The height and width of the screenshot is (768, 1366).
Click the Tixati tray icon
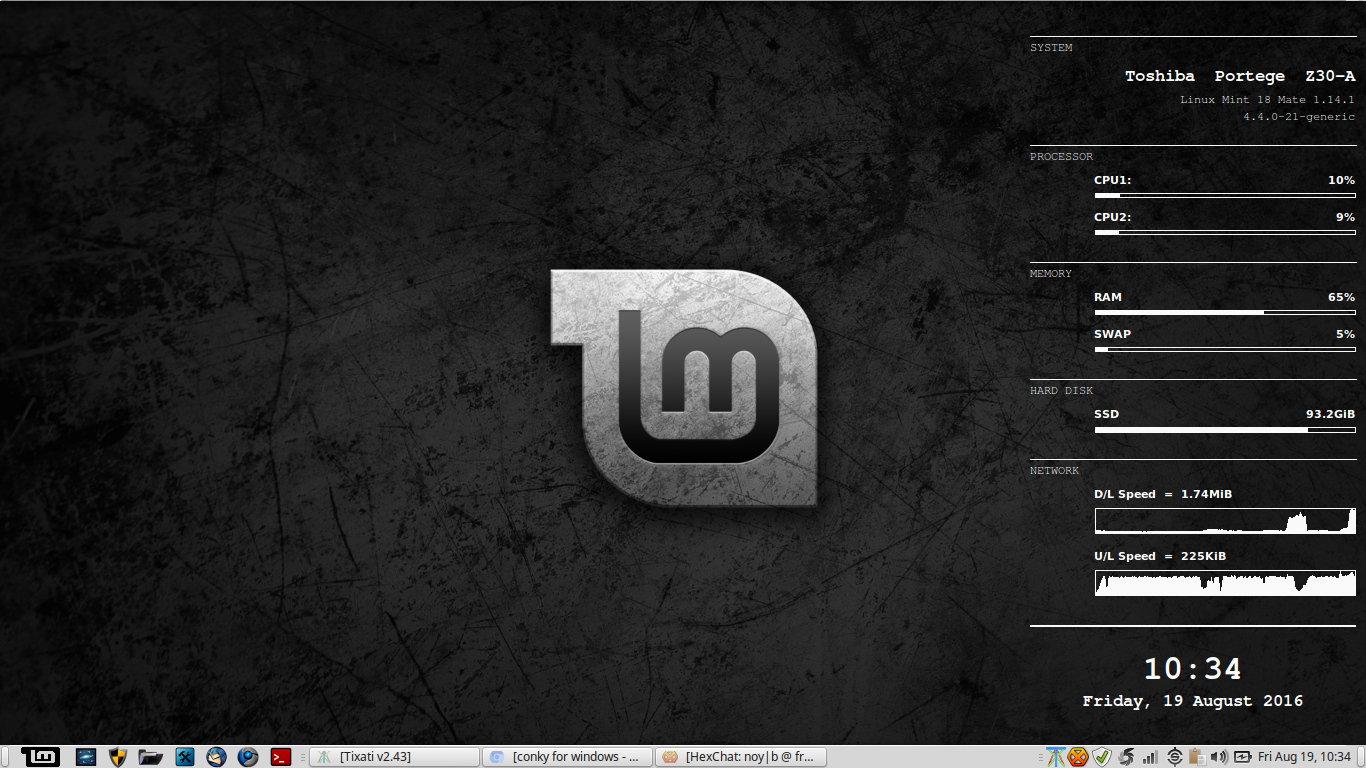coord(1056,757)
